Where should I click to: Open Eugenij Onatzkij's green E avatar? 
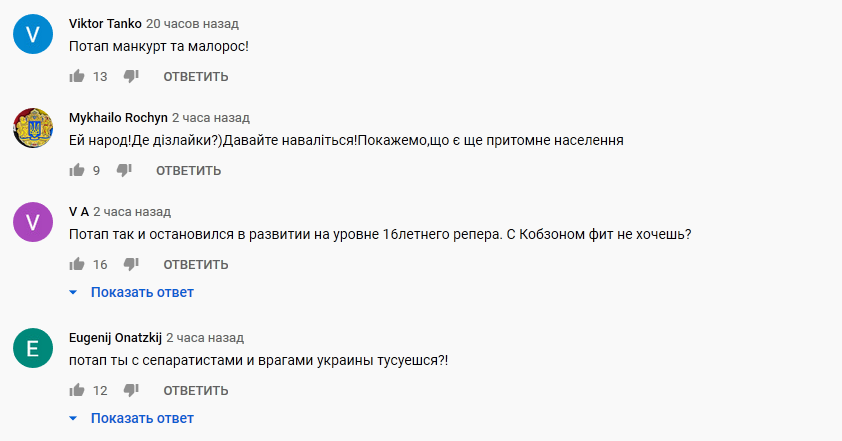pyautogui.click(x=33, y=348)
